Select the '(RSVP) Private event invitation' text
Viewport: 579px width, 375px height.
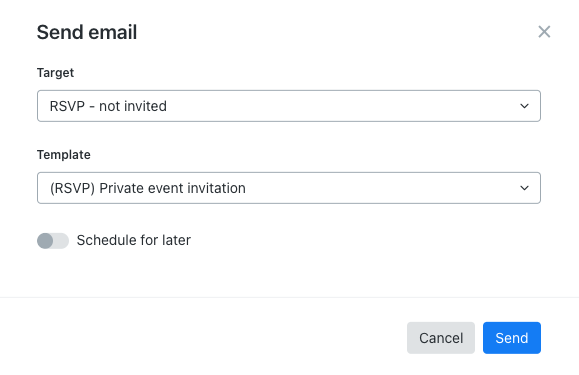pos(148,188)
